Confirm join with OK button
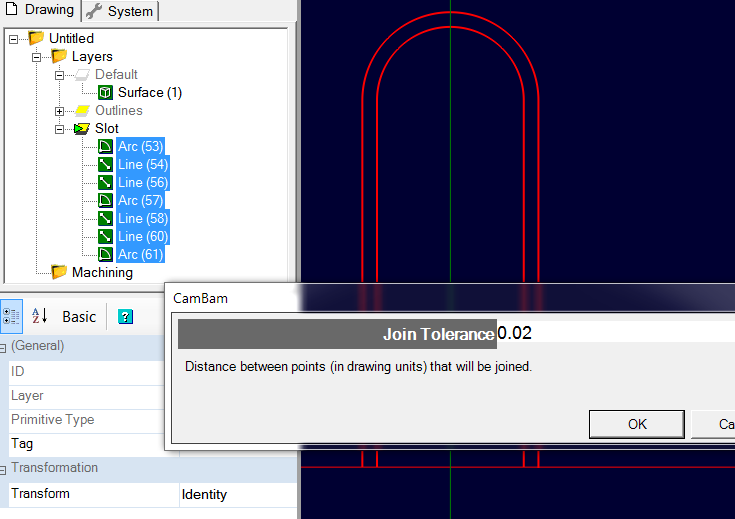The width and height of the screenshot is (735, 519). pyautogui.click(x=637, y=424)
